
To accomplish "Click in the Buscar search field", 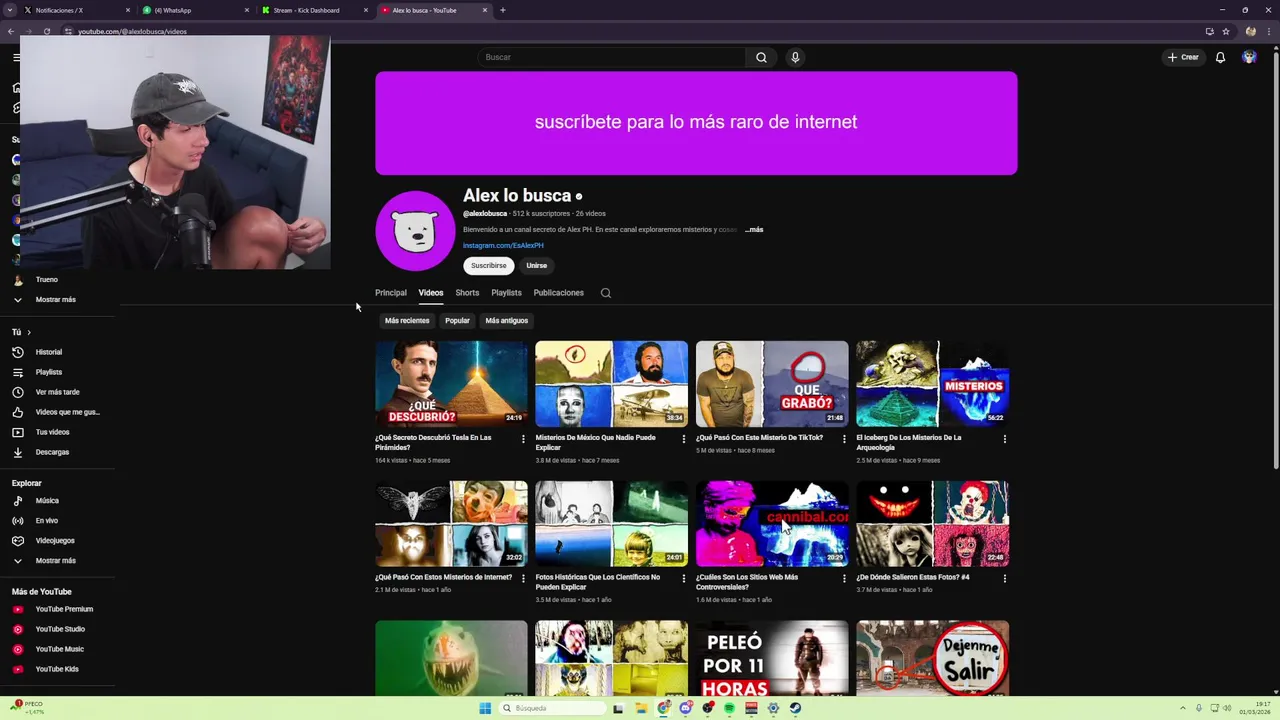I will point(611,57).
